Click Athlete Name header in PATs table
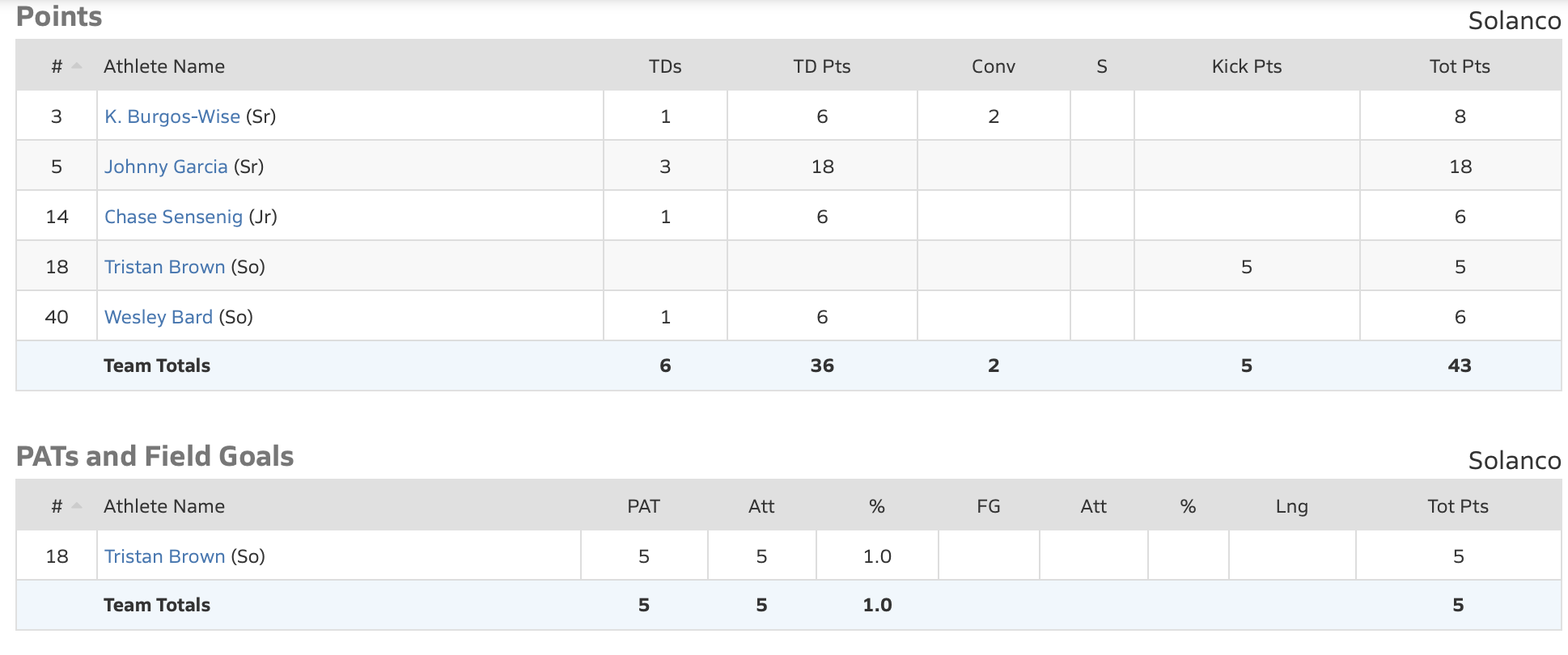The height and width of the screenshot is (655, 1568). (x=164, y=506)
